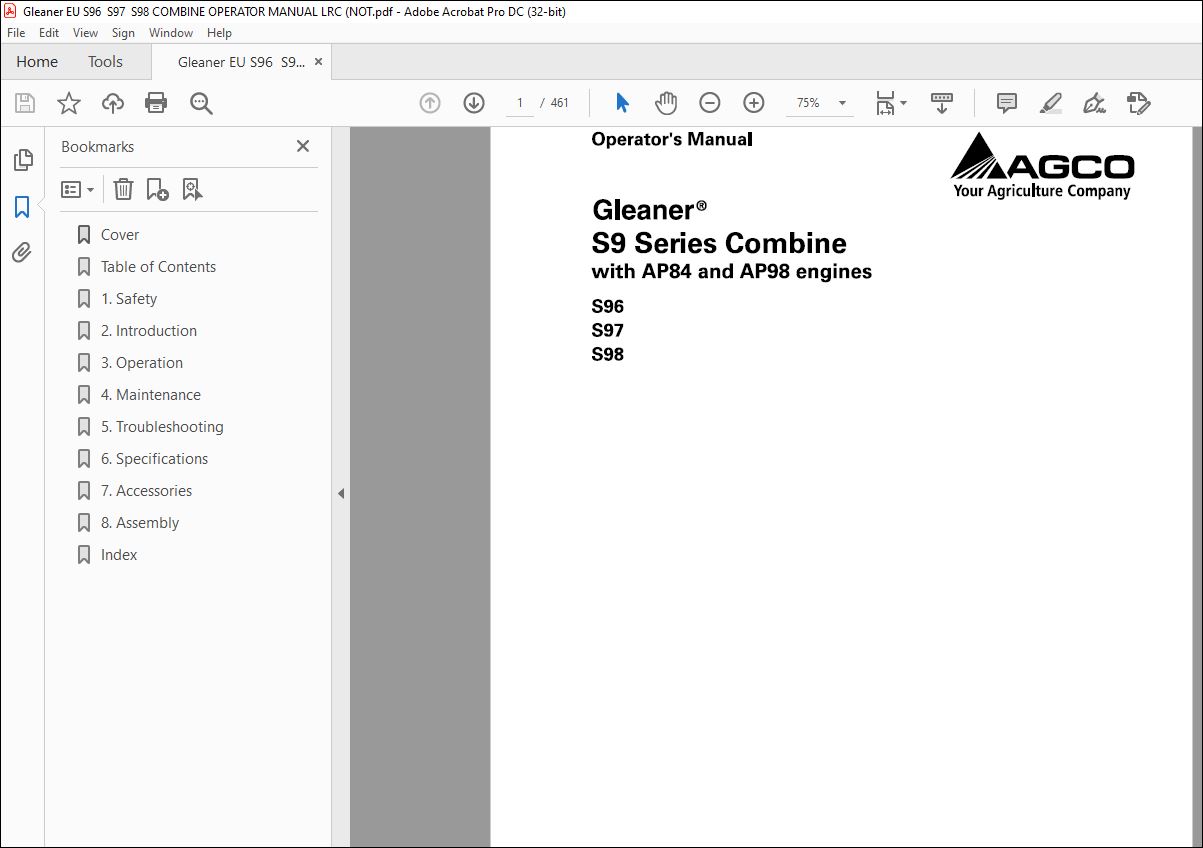Toggle the Bookmarks panel sidebar icon

pyautogui.click(x=22, y=207)
